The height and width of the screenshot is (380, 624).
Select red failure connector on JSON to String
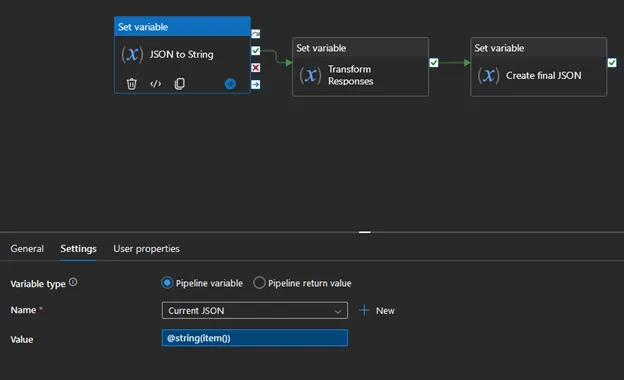pyautogui.click(x=255, y=68)
